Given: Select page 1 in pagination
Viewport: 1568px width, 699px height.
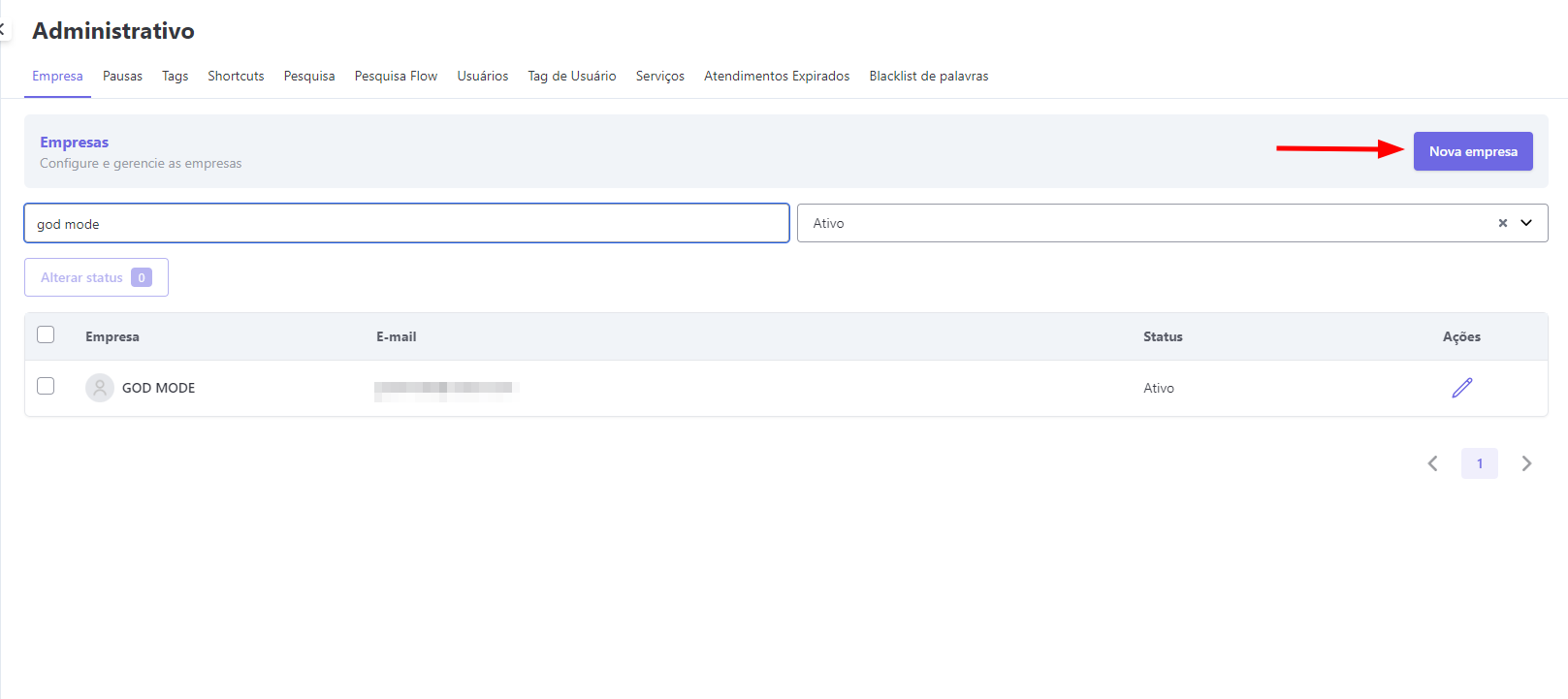Looking at the screenshot, I should [1480, 463].
